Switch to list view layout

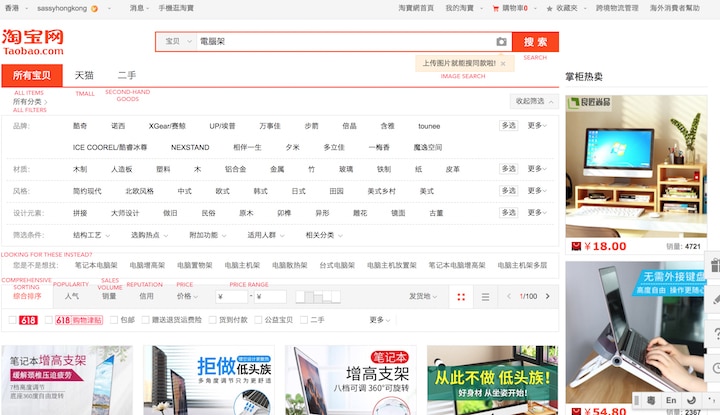(x=486, y=296)
